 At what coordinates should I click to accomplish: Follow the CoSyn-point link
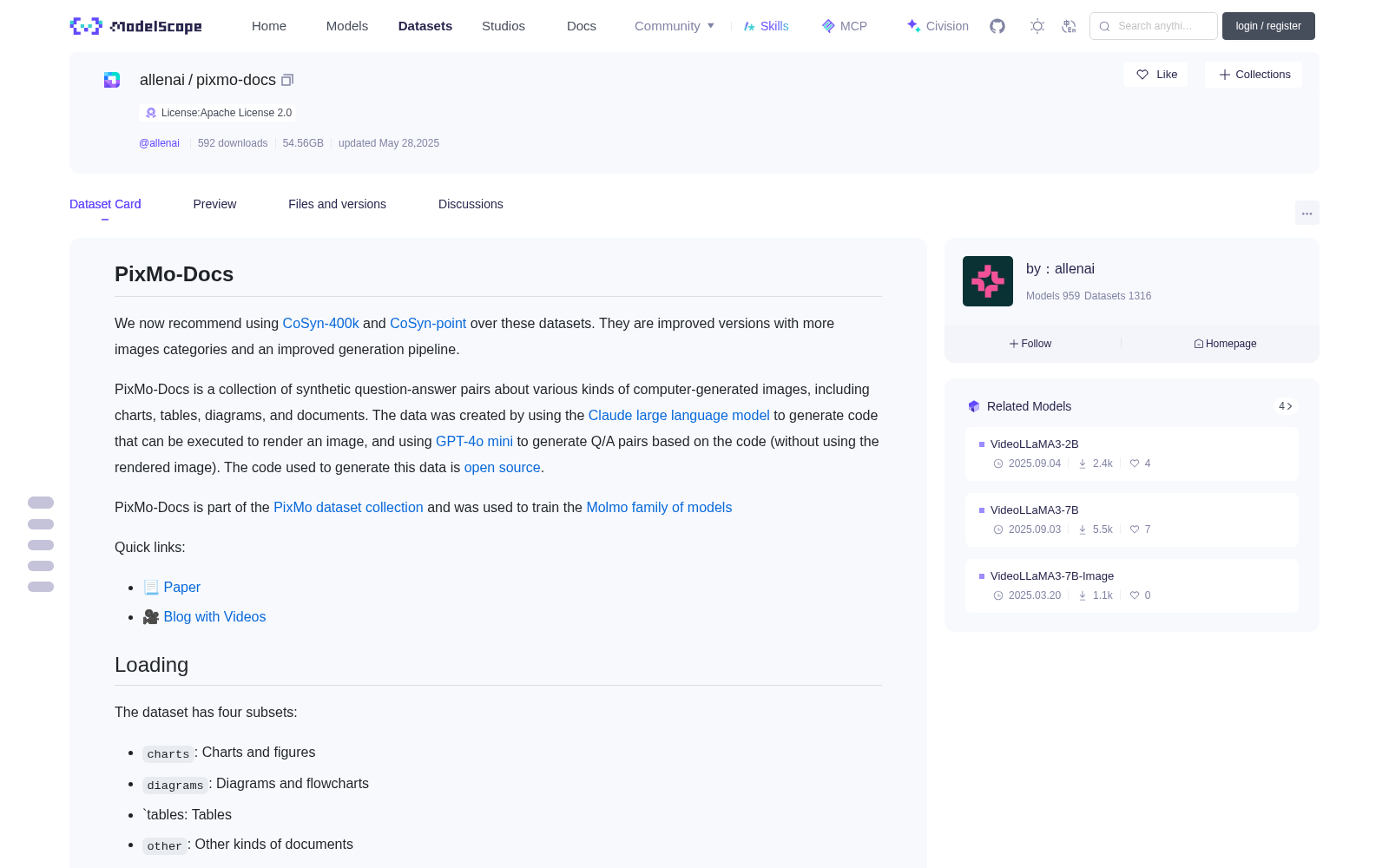(428, 323)
